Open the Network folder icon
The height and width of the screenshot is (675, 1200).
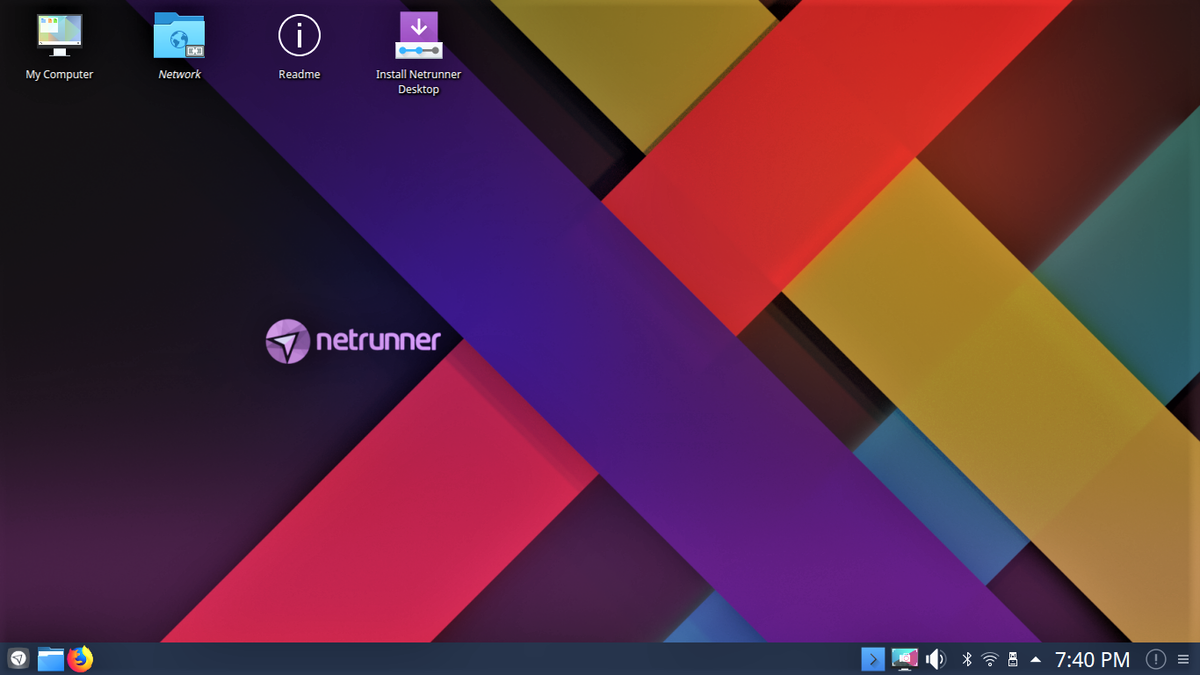179,36
